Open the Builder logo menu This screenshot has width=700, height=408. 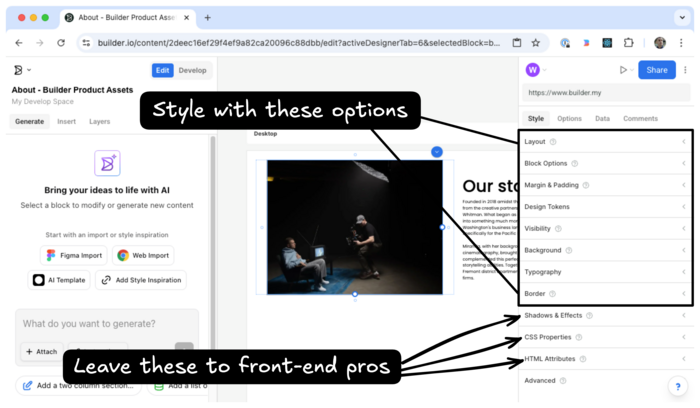21,70
